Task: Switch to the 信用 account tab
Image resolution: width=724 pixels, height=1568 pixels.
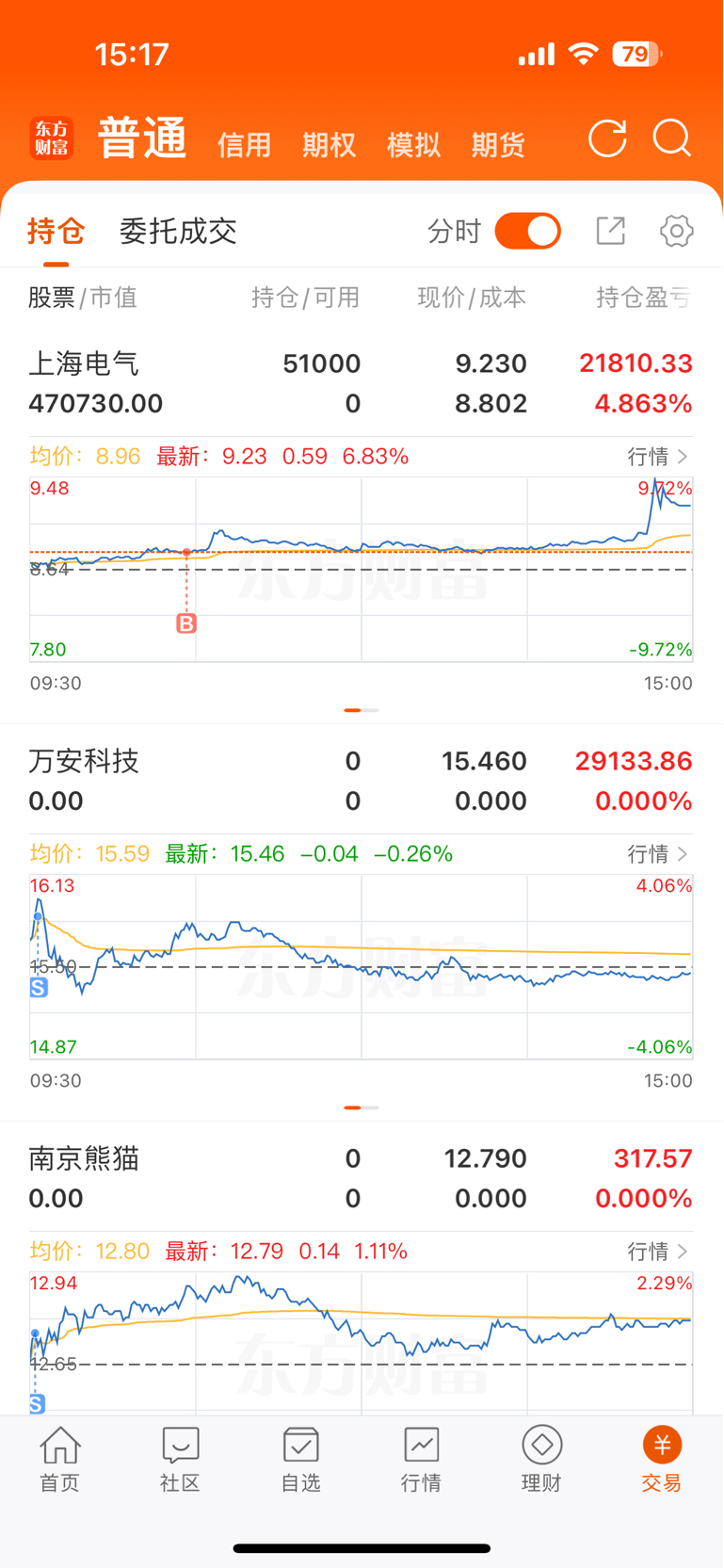Action: click(245, 145)
